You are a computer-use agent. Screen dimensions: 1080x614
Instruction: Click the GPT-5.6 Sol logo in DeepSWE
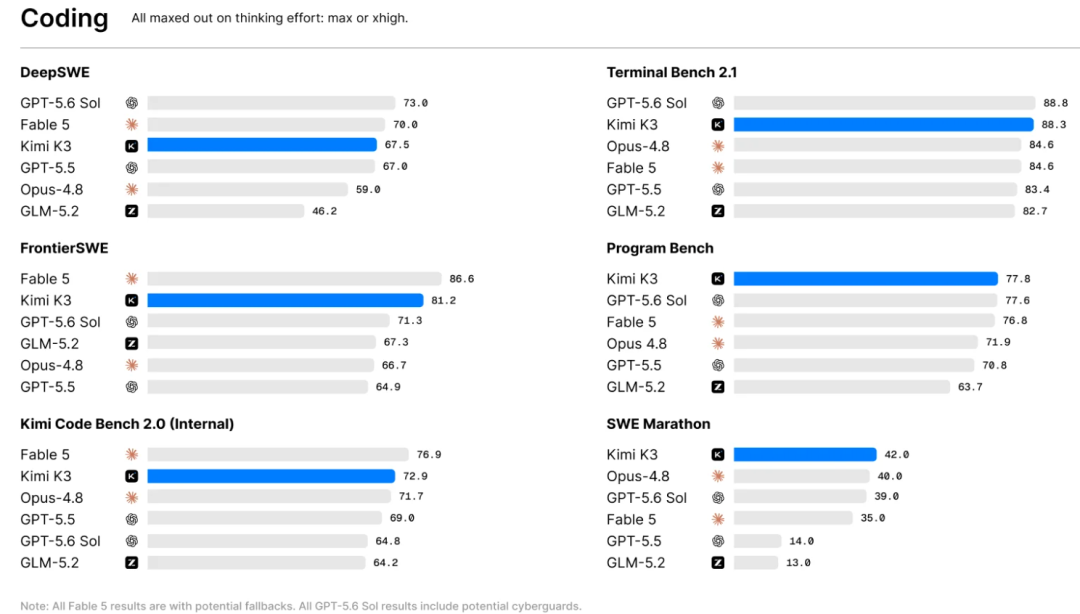pos(132,103)
